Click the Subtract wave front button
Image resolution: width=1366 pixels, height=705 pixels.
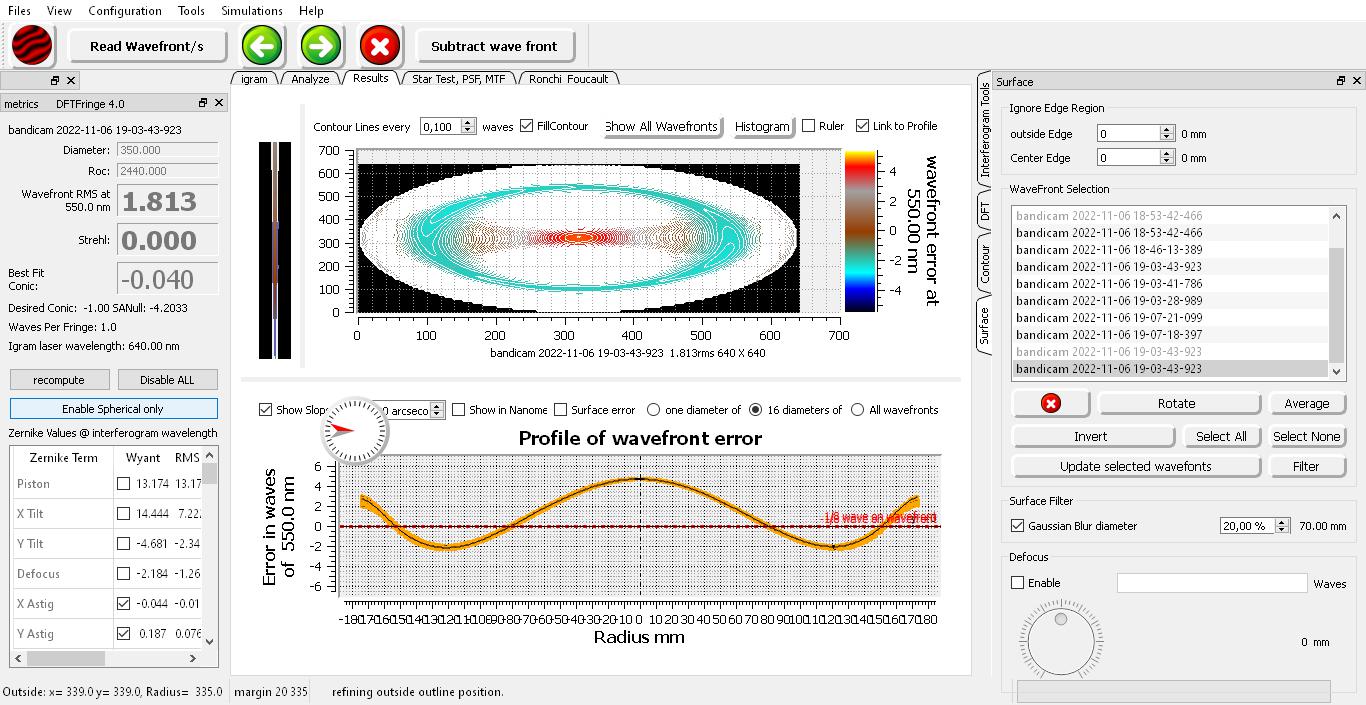click(x=494, y=46)
